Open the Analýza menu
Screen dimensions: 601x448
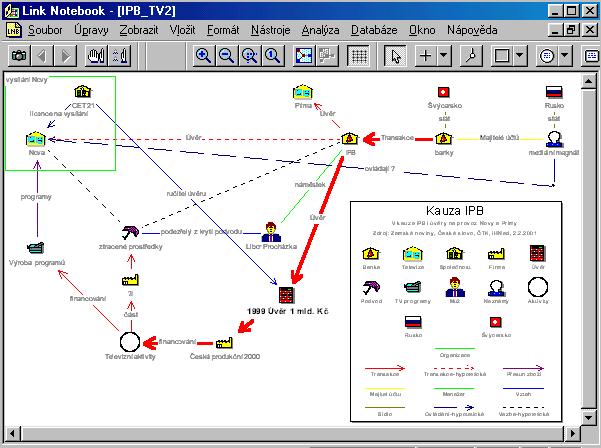(320, 30)
